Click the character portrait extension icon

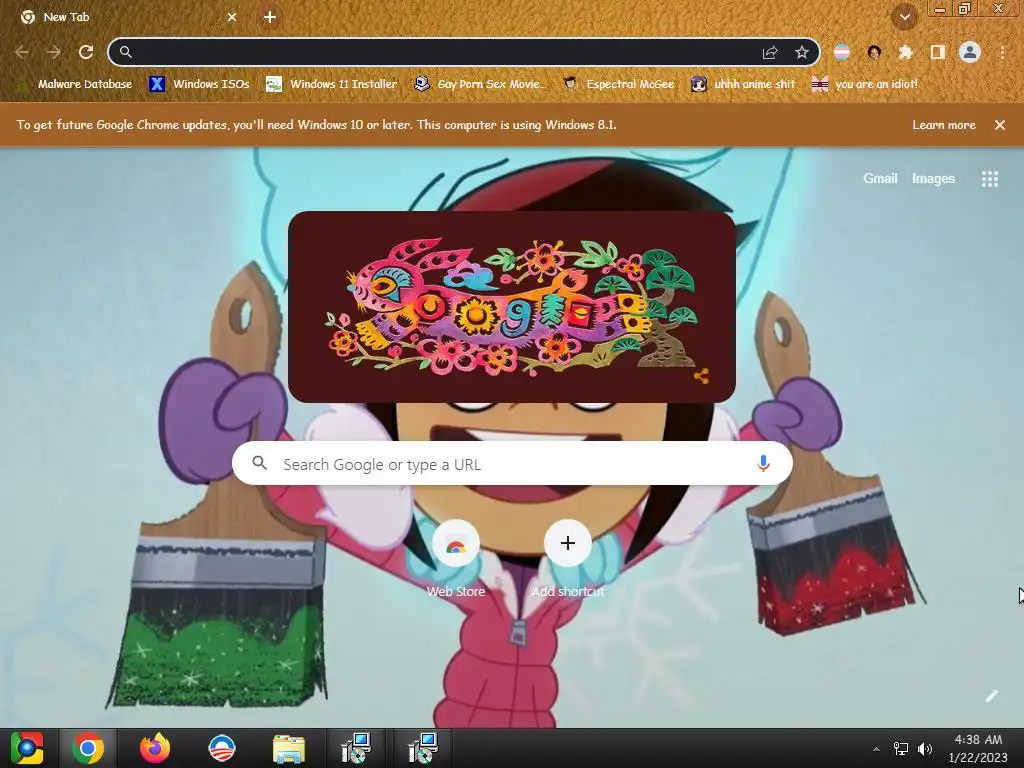click(x=874, y=52)
